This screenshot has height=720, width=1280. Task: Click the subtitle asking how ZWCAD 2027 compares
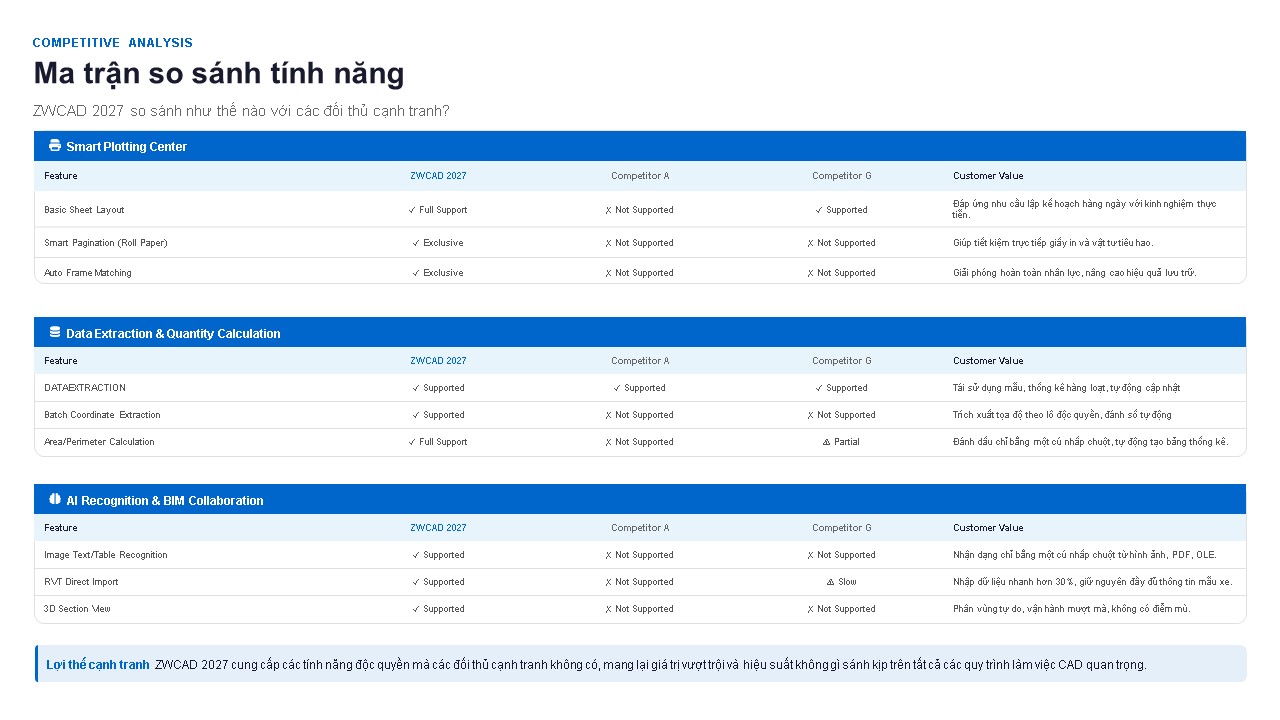pos(241,111)
